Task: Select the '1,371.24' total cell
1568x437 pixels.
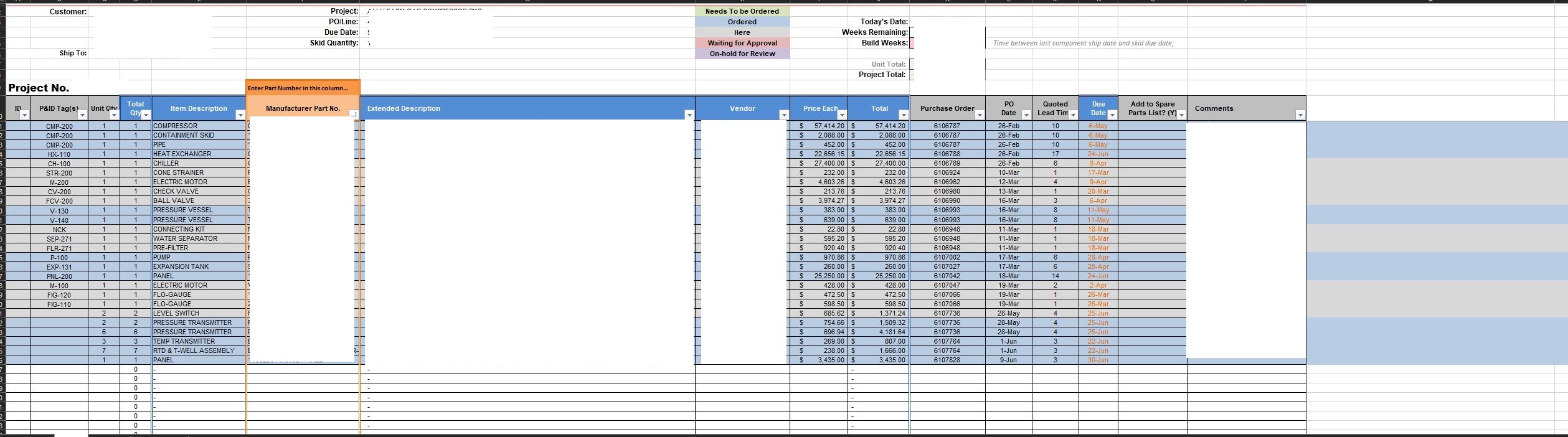Action: 879,313
